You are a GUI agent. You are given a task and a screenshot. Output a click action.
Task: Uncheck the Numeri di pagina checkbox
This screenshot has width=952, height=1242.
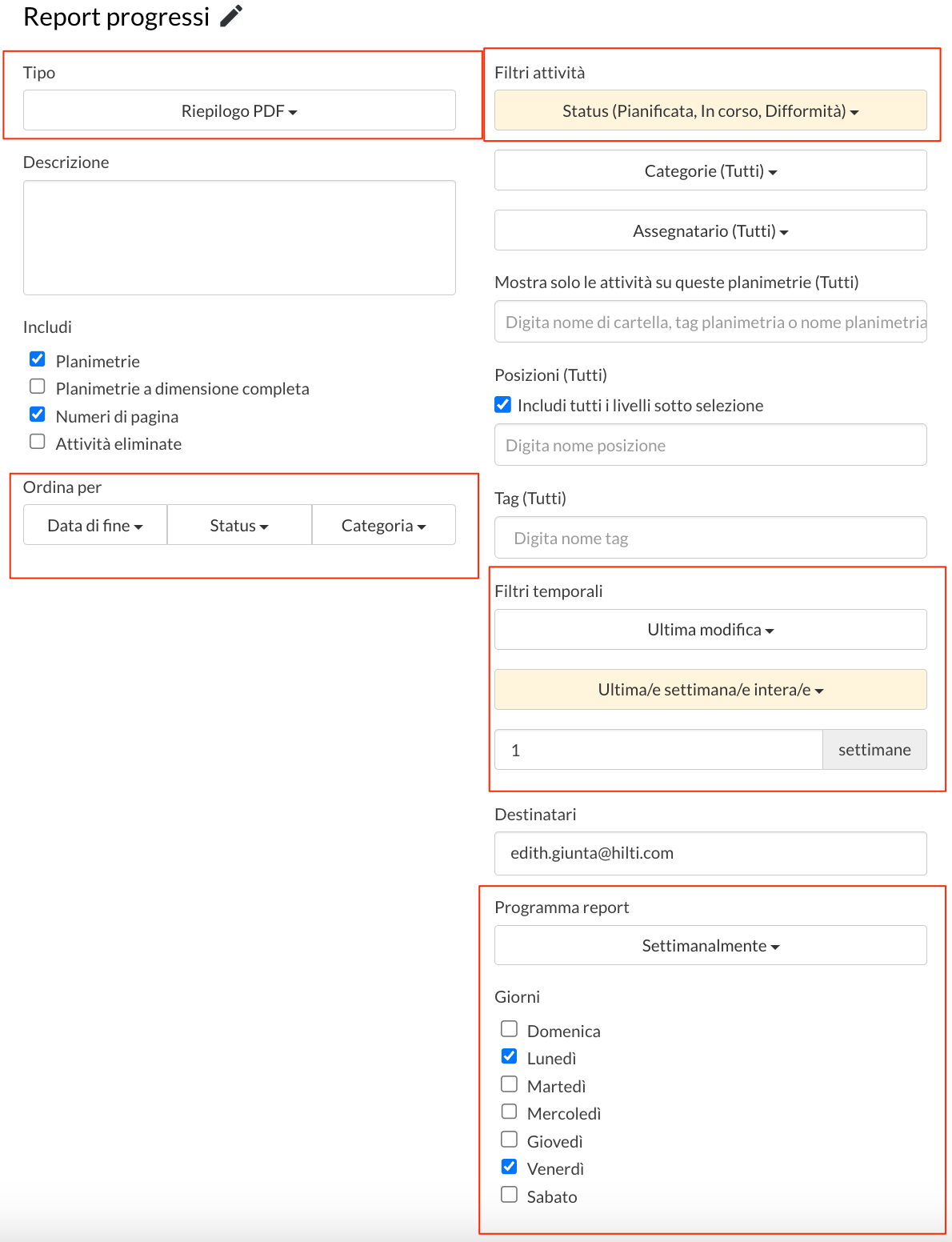[38, 414]
